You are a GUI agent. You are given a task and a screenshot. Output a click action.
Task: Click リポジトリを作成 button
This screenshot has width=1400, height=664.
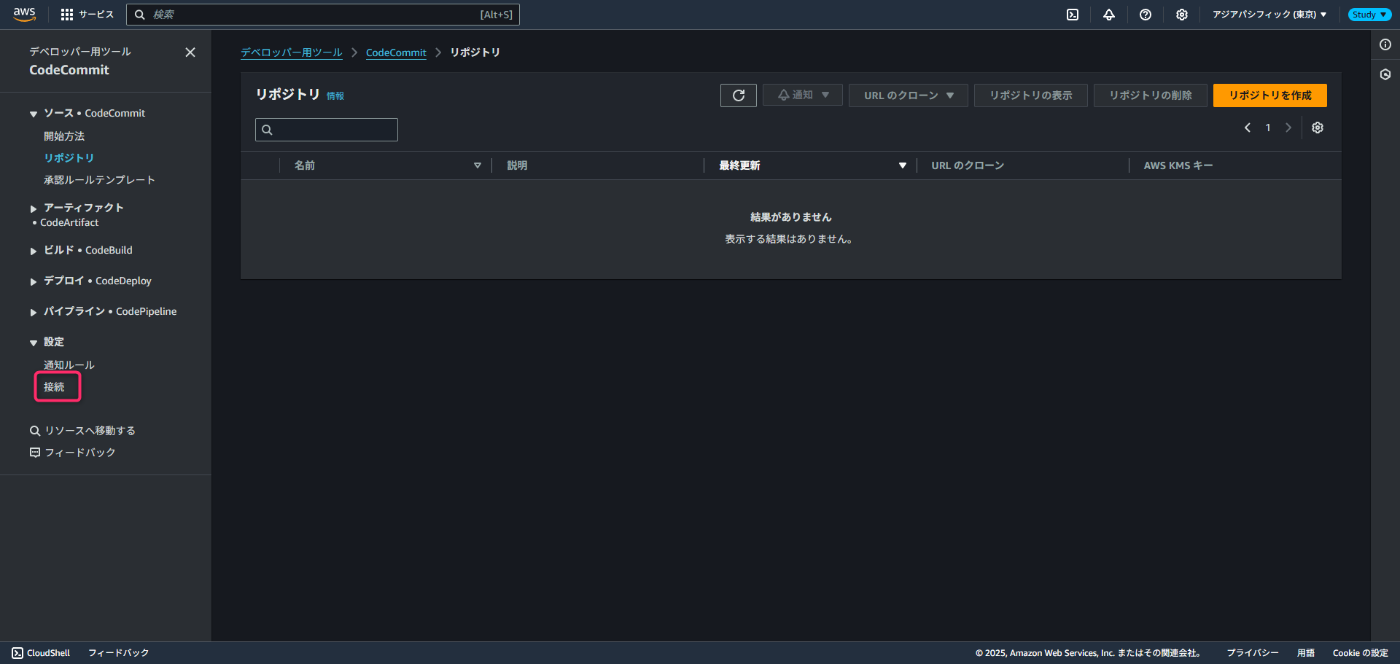click(x=1270, y=95)
